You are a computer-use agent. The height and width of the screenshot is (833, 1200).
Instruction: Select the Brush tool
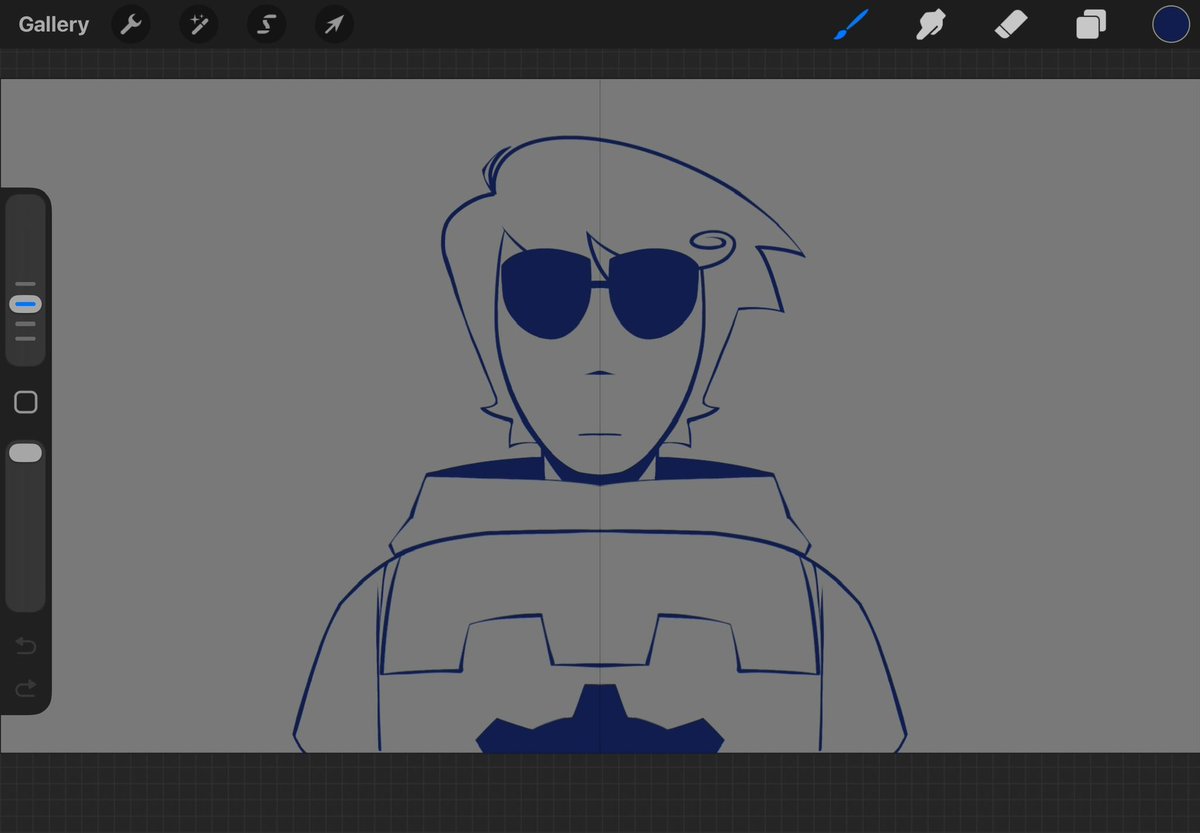pyautogui.click(x=852, y=24)
